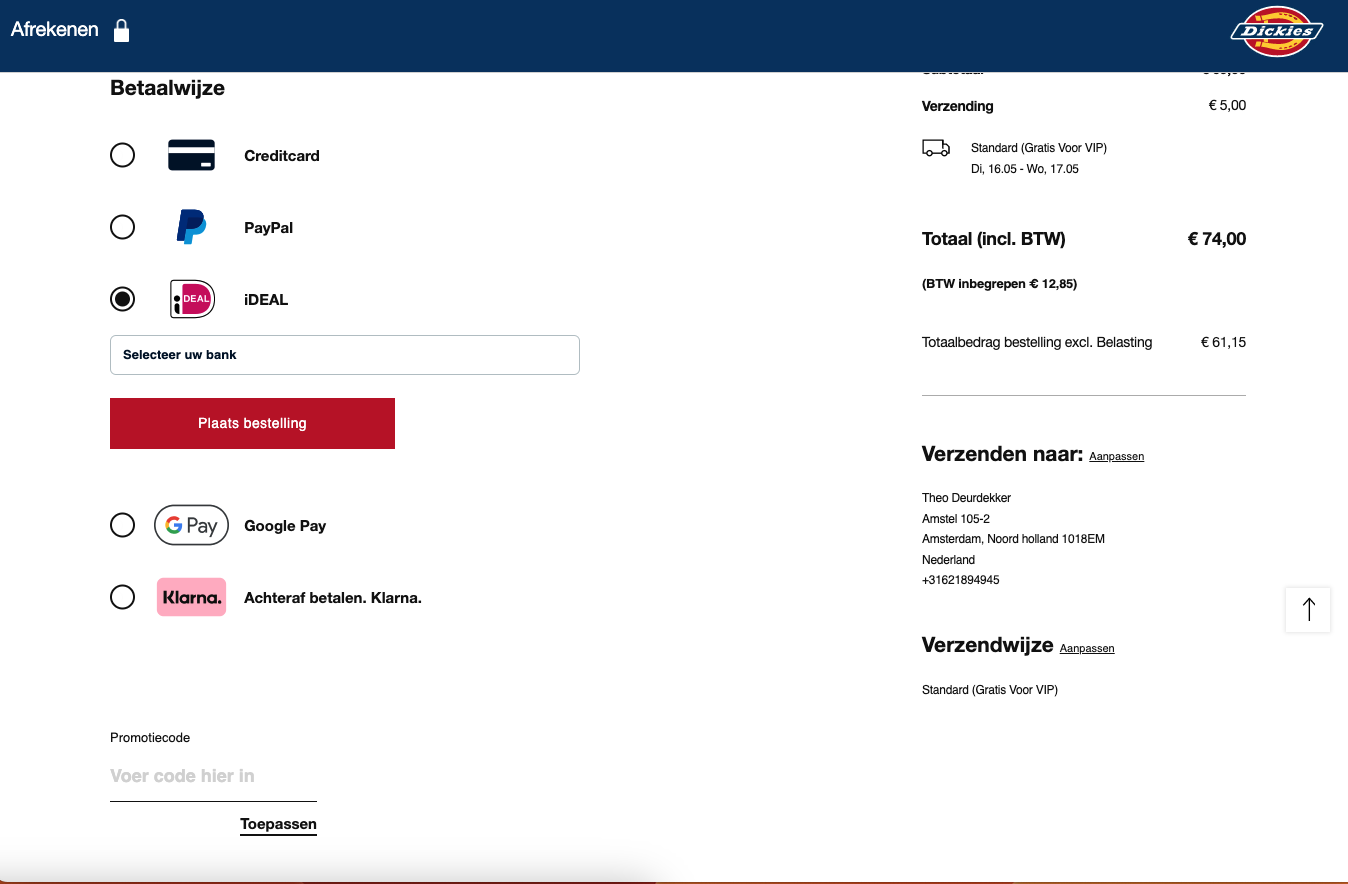Click Aanpassen next to Verzenden naar

pyautogui.click(x=1116, y=457)
